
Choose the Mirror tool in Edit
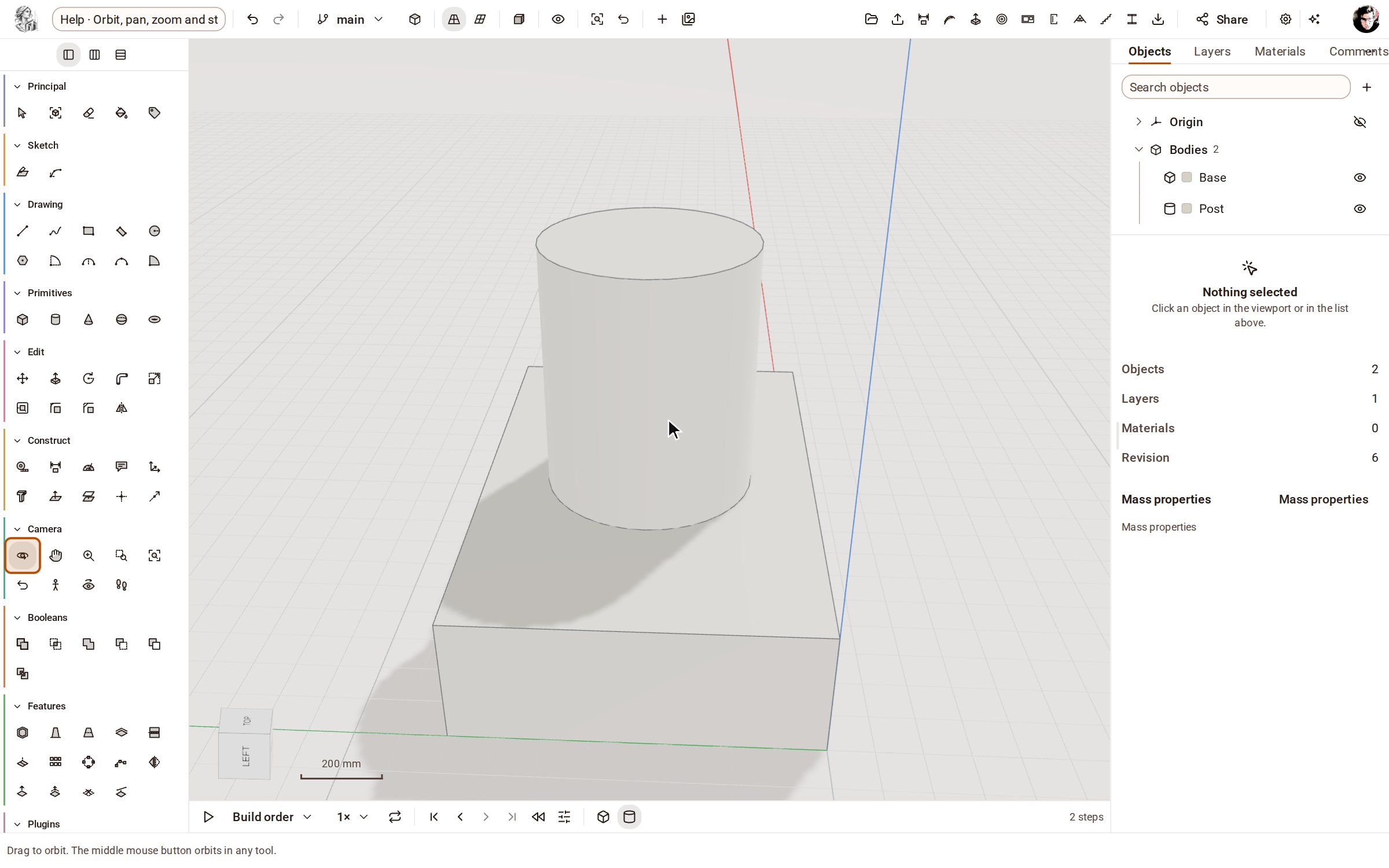tap(122, 408)
